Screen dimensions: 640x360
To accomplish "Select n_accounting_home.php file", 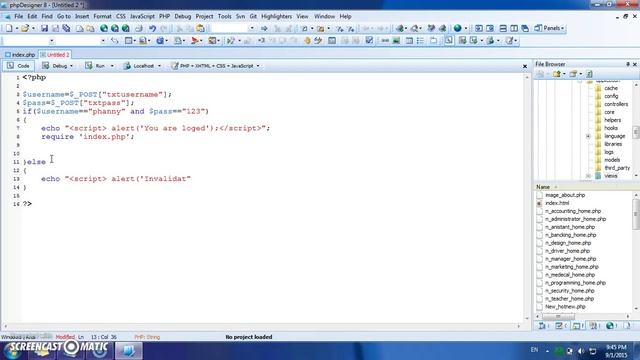I will pos(573,211).
